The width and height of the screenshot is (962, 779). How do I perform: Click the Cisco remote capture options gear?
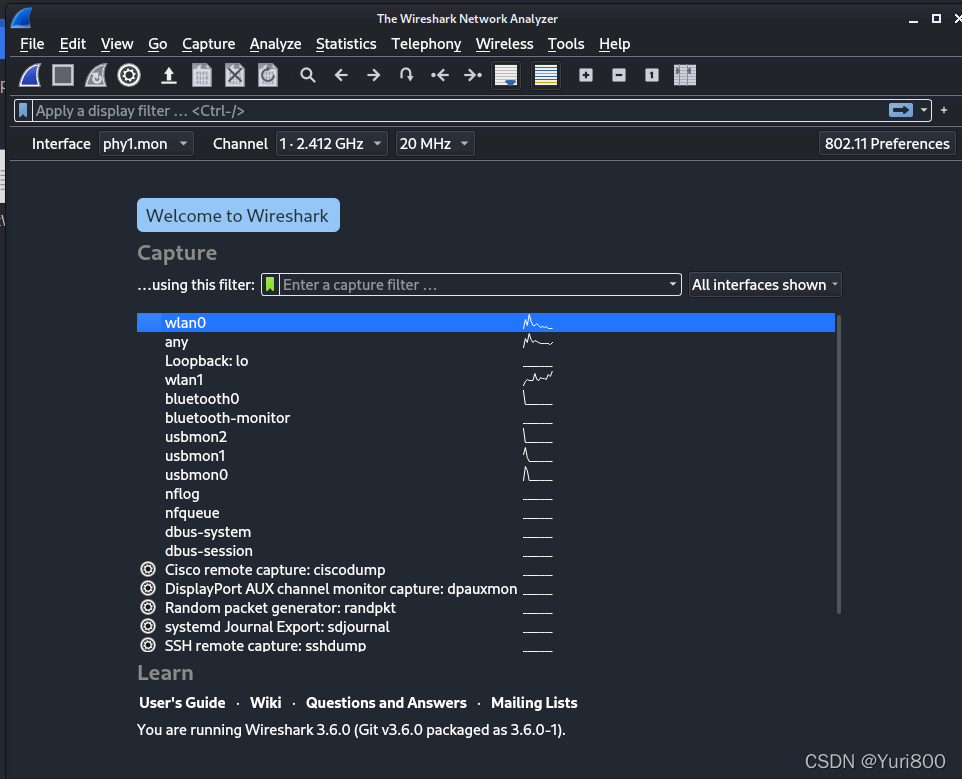148,570
